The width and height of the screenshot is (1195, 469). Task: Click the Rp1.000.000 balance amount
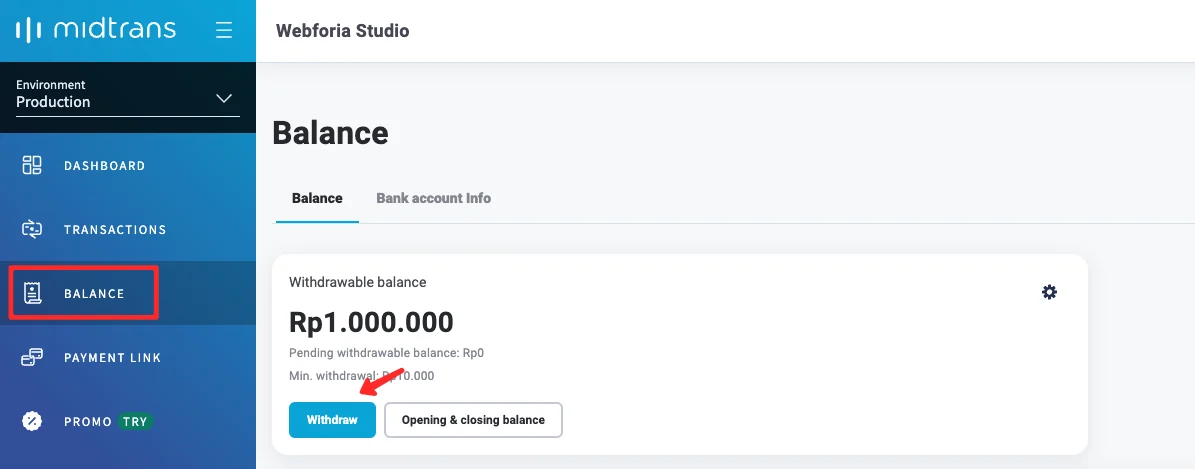point(371,322)
